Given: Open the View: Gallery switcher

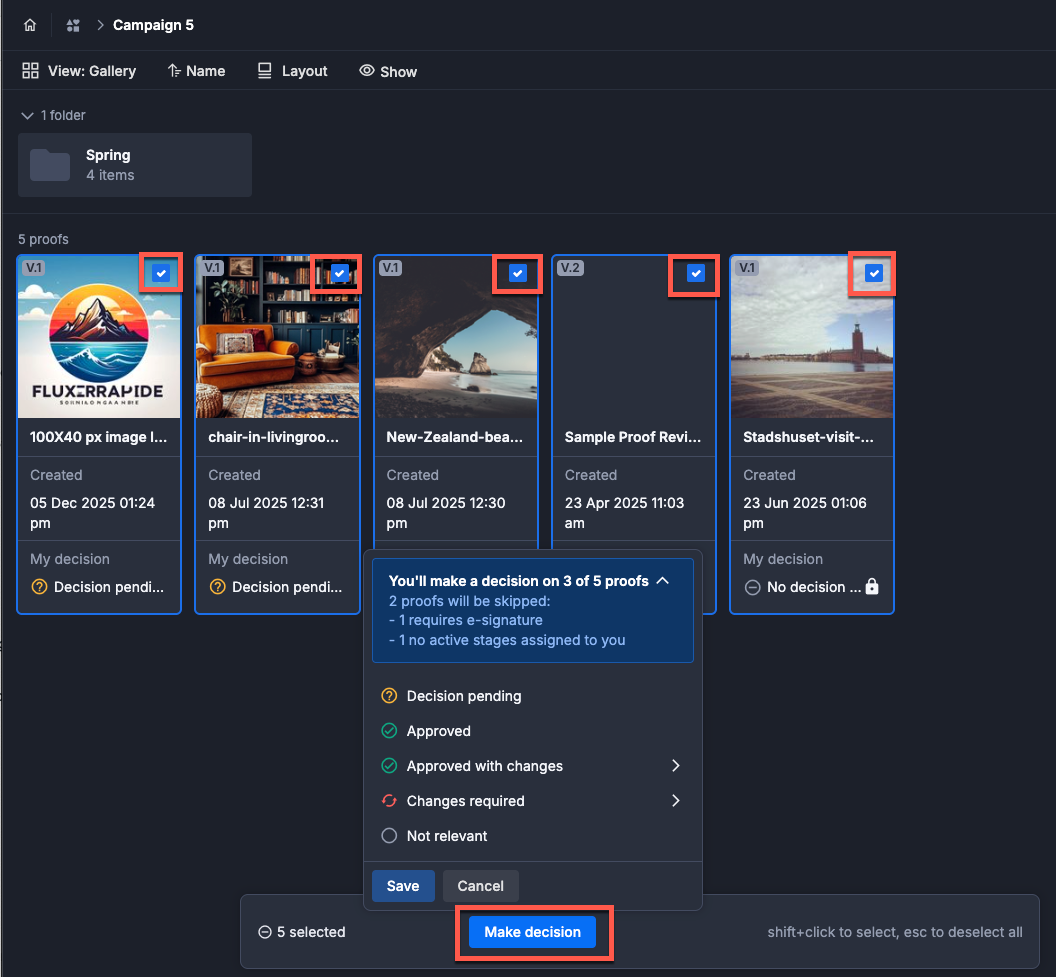Looking at the screenshot, I should 79,71.
